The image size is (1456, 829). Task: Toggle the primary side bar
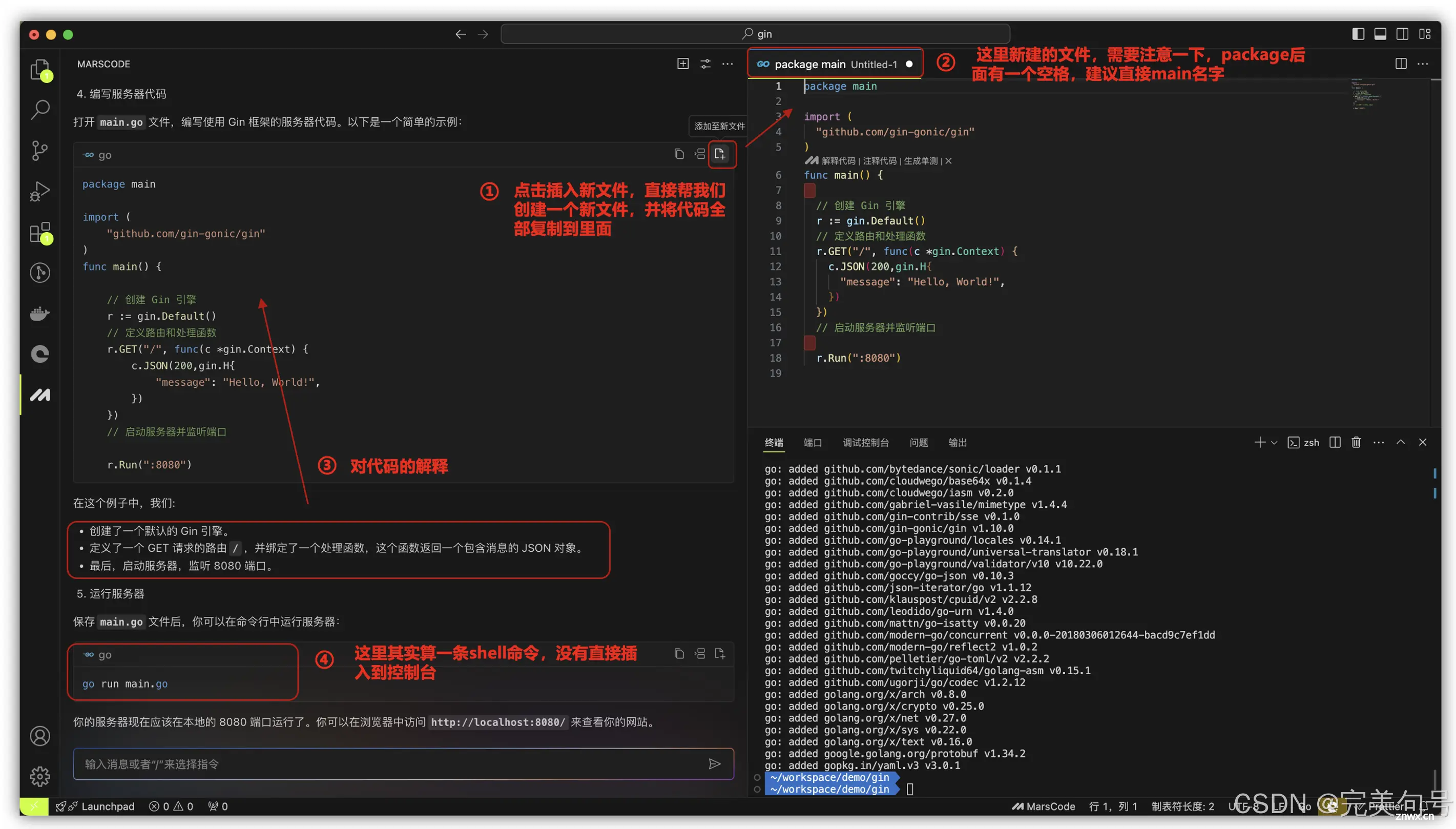1358,34
